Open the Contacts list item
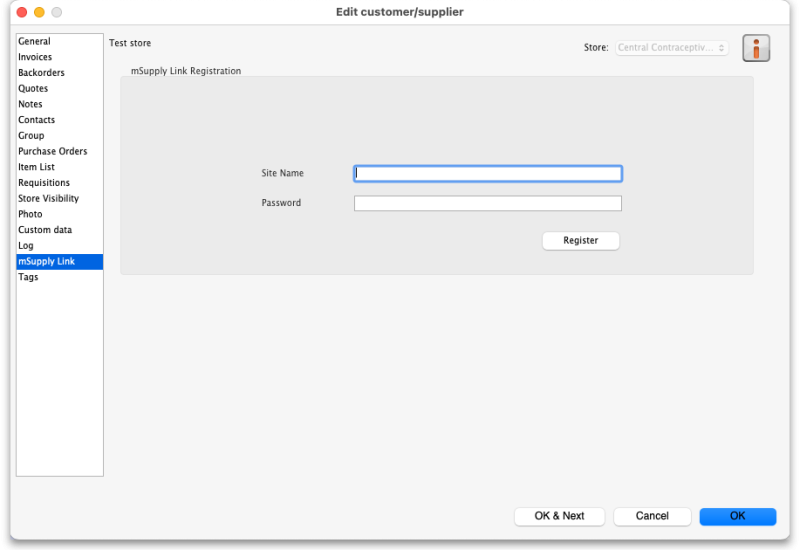The width and height of the screenshot is (800, 550). click(x=37, y=120)
